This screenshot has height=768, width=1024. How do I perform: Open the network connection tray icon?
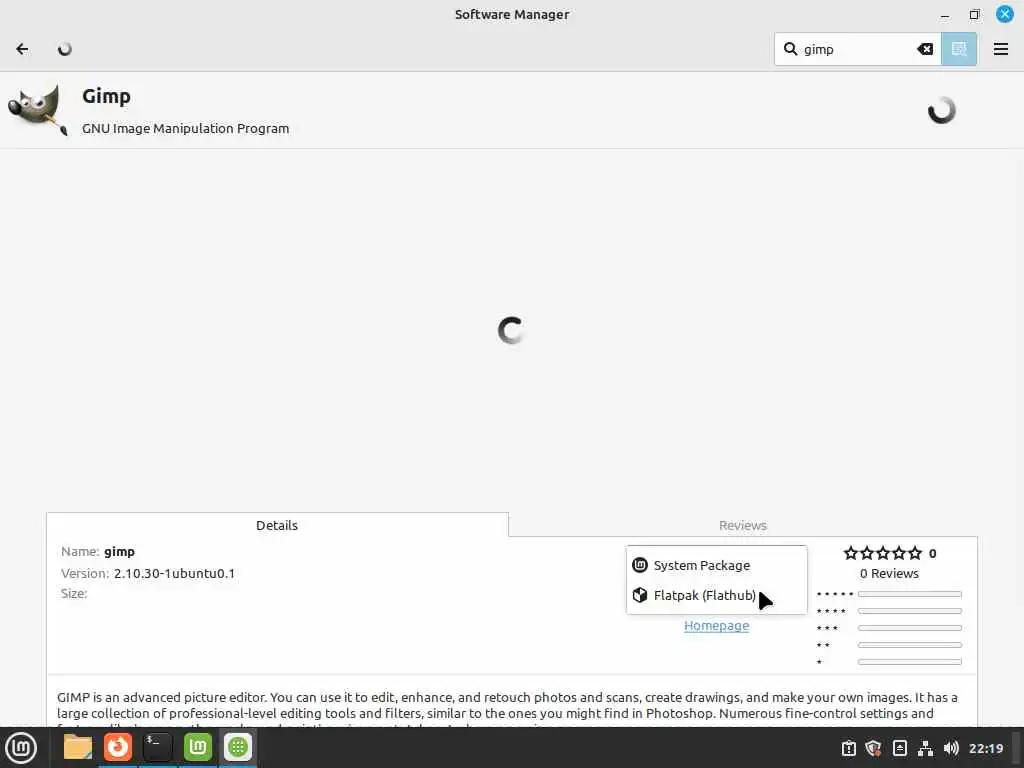tap(925, 748)
